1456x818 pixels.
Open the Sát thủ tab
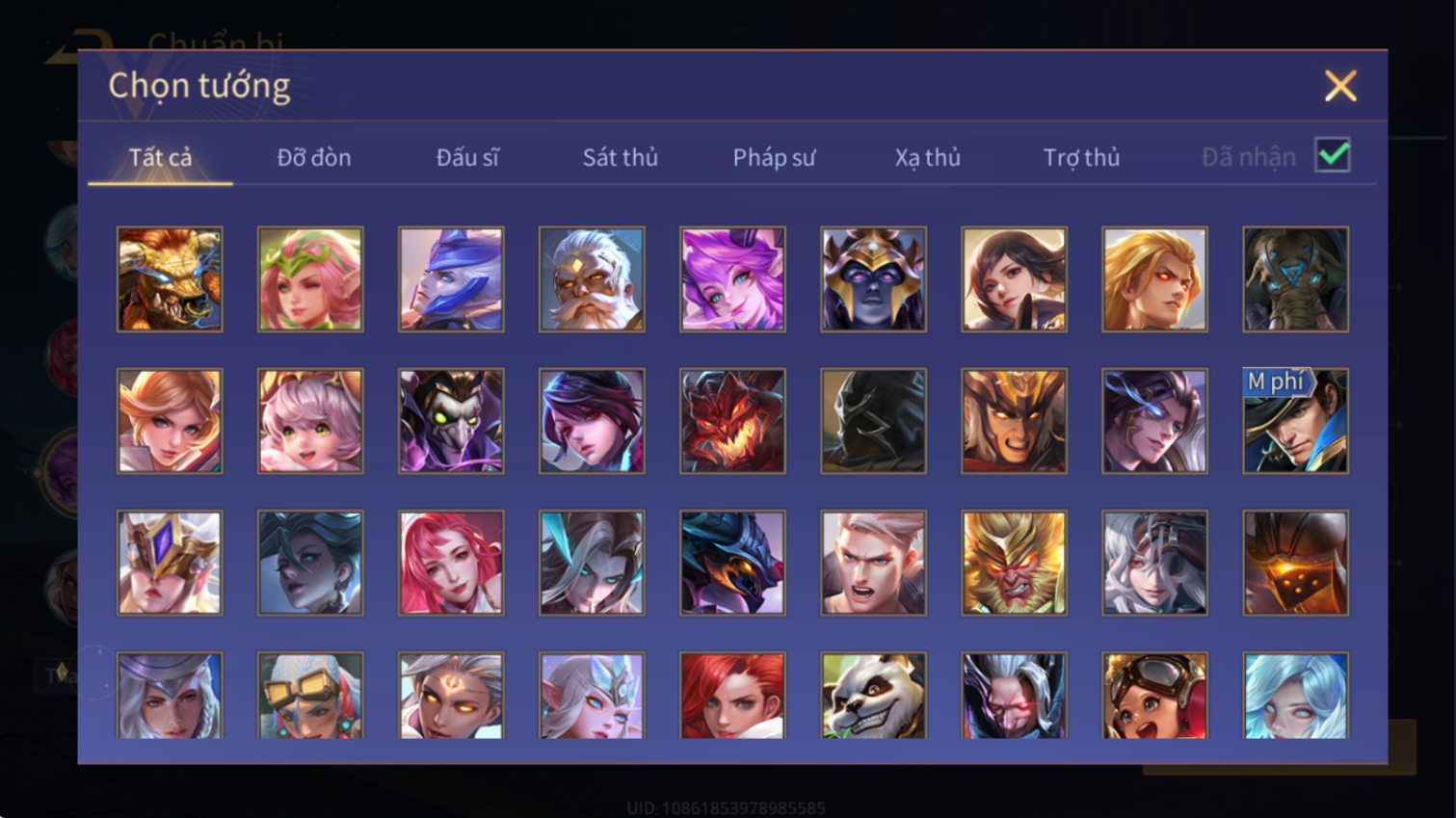621,157
